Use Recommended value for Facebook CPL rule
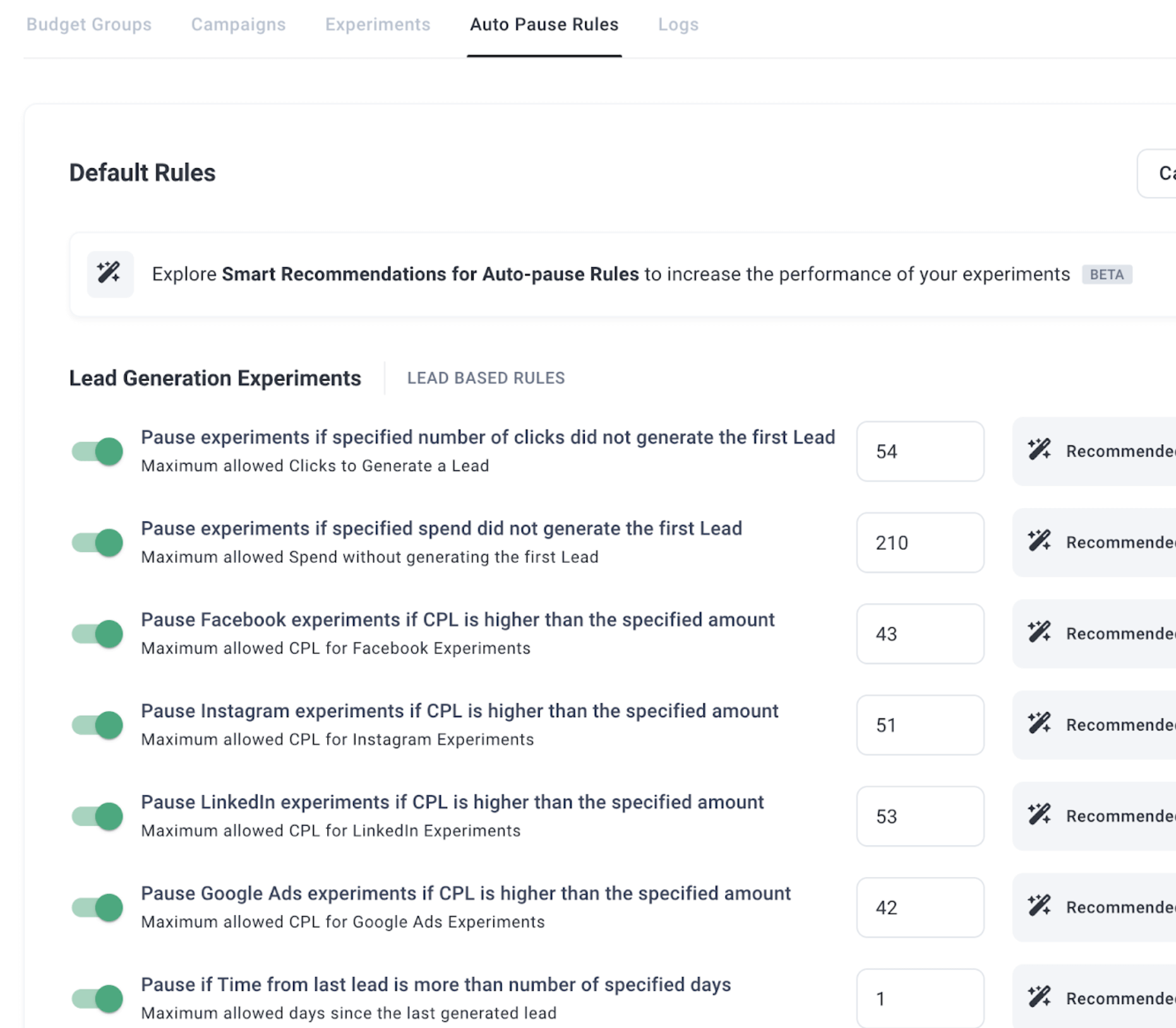Viewport: 1176px width, 1028px height. 1095,634
